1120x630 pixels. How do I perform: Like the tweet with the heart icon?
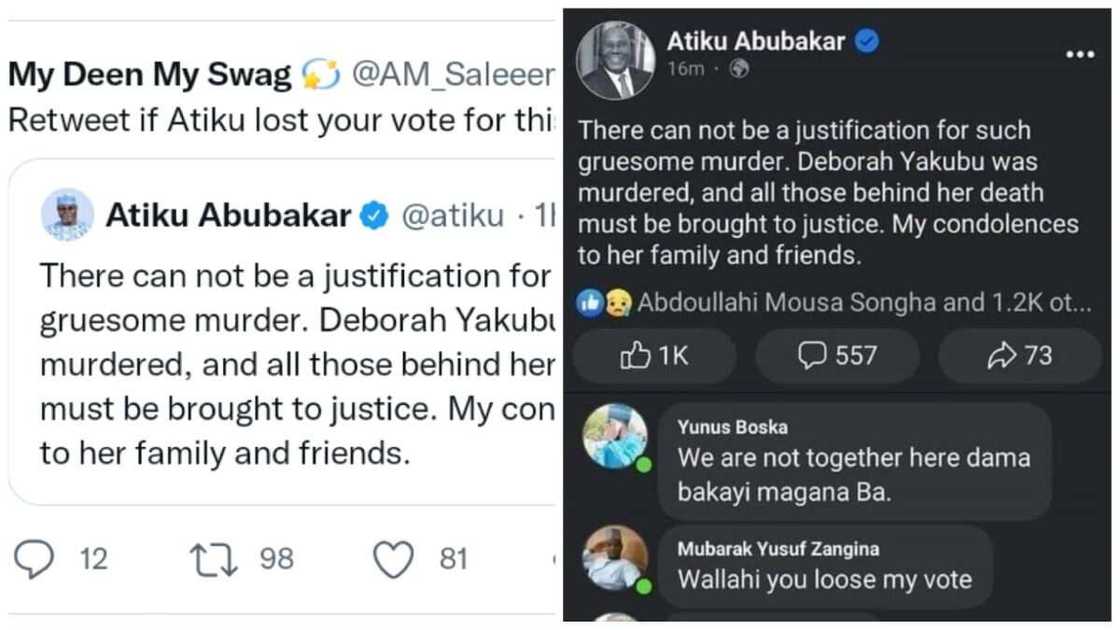pyautogui.click(x=393, y=558)
